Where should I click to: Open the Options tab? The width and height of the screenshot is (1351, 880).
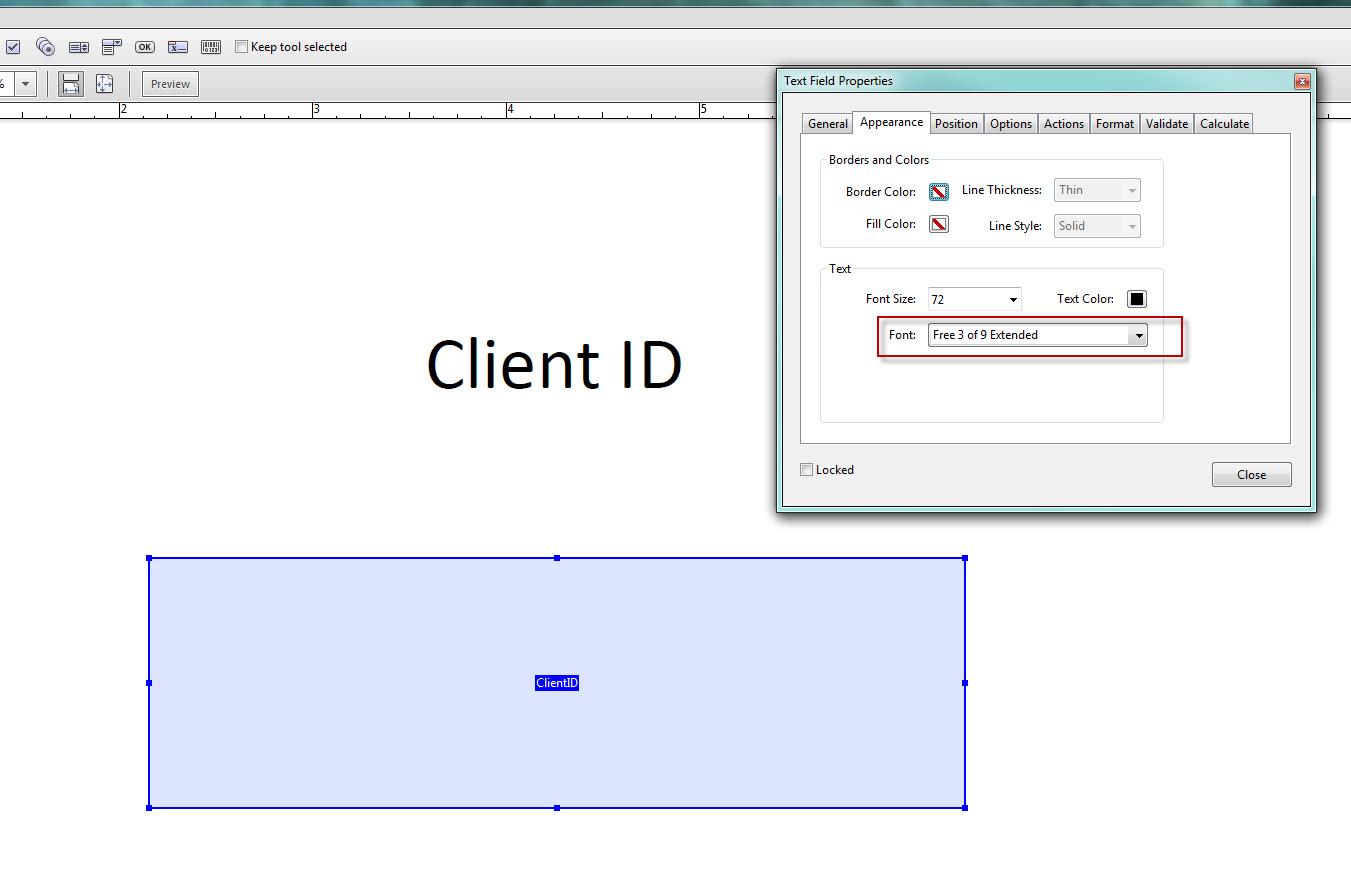click(1011, 124)
